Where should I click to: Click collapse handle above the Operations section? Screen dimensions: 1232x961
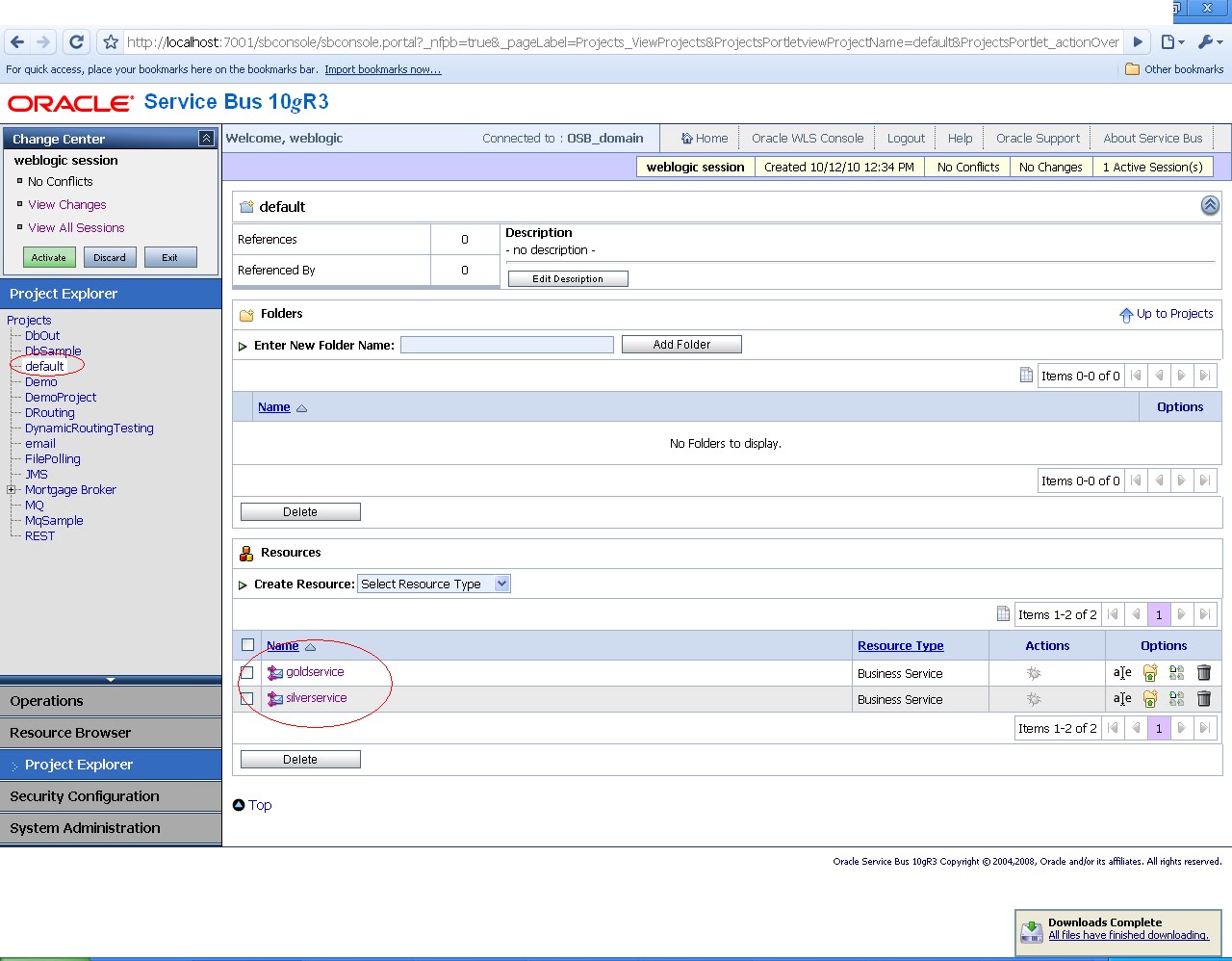pos(111,680)
